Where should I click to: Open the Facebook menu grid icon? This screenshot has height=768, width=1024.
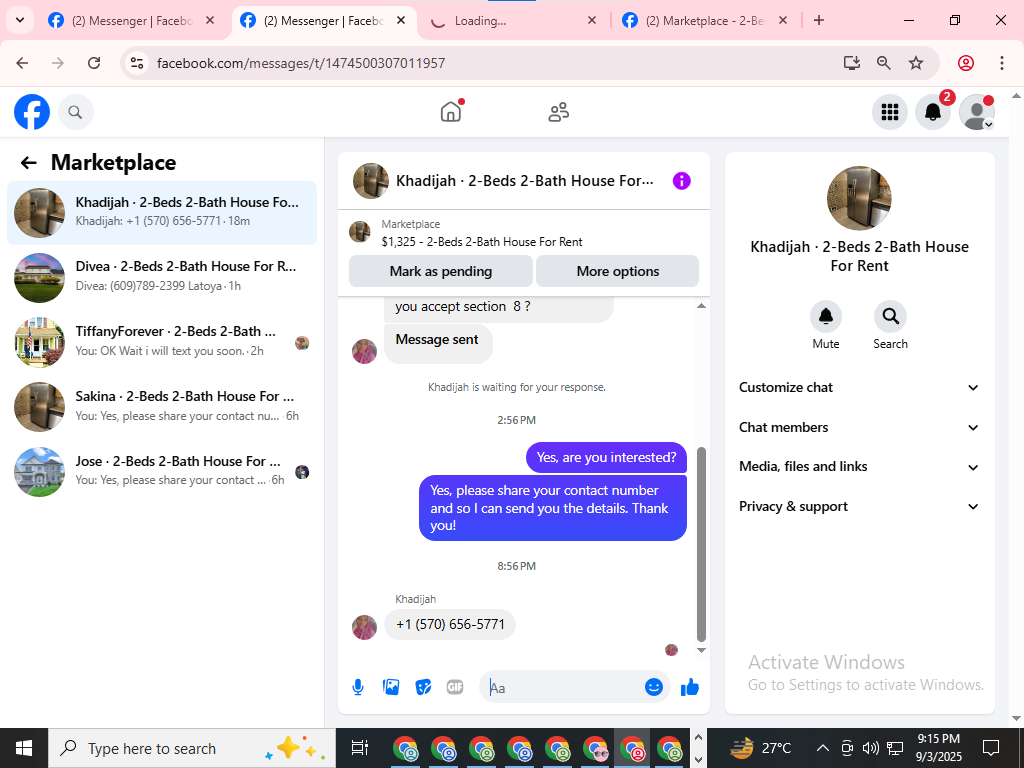(889, 112)
